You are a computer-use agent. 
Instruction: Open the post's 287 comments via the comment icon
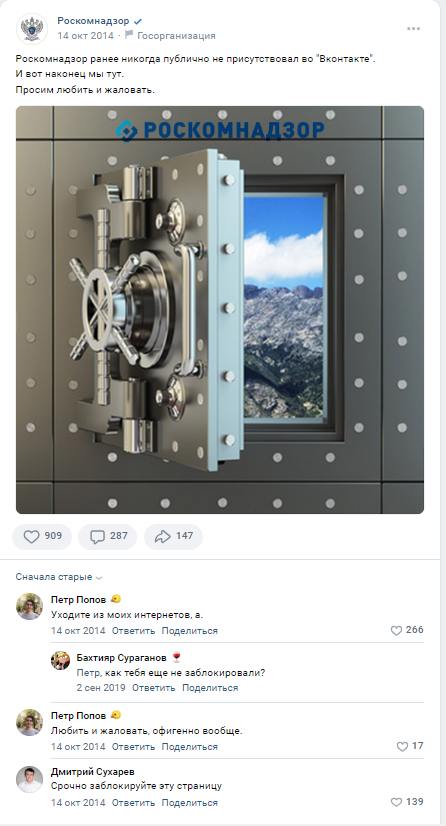pyautogui.click(x=107, y=536)
